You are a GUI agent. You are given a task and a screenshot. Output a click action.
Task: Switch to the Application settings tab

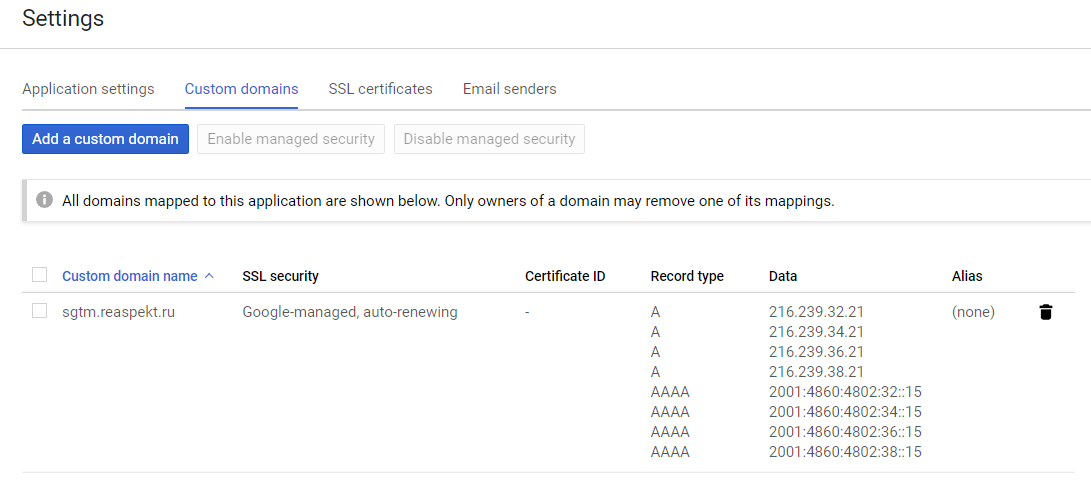point(88,89)
